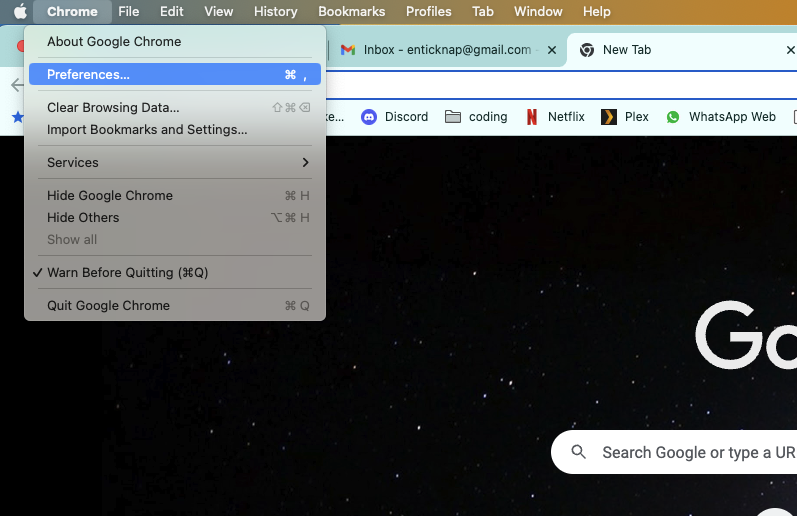Select Clear Browsing Data…
The width and height of the screenshot is (797, 516).
175,107
